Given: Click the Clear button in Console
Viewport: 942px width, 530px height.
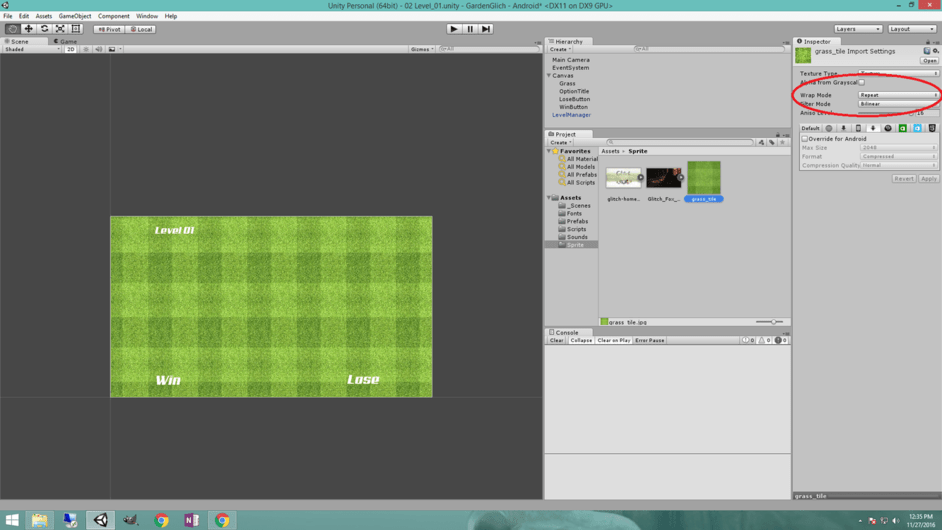Looking at the screenshot, I should point(557,340).
